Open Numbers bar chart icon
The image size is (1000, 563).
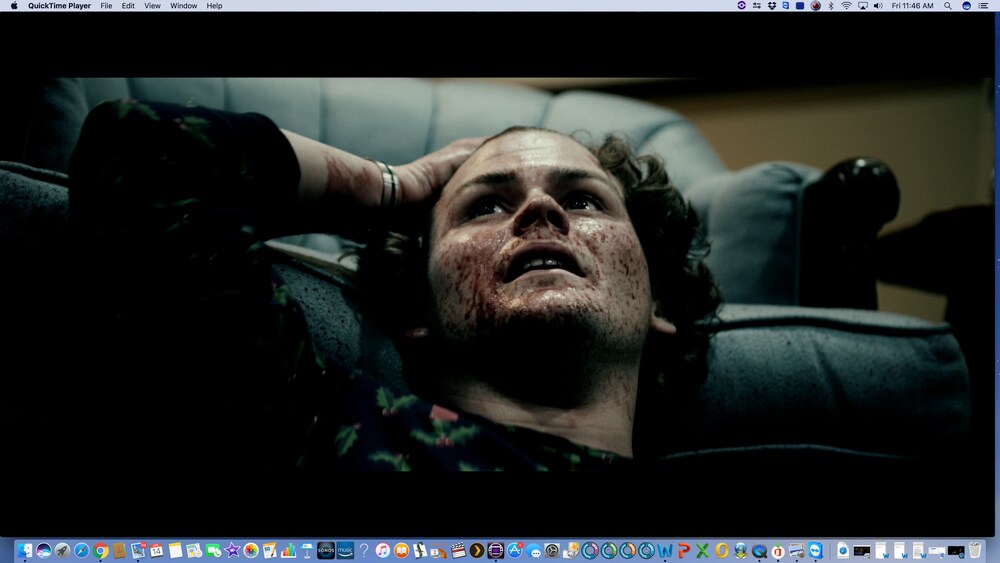[x=288, y=550]
